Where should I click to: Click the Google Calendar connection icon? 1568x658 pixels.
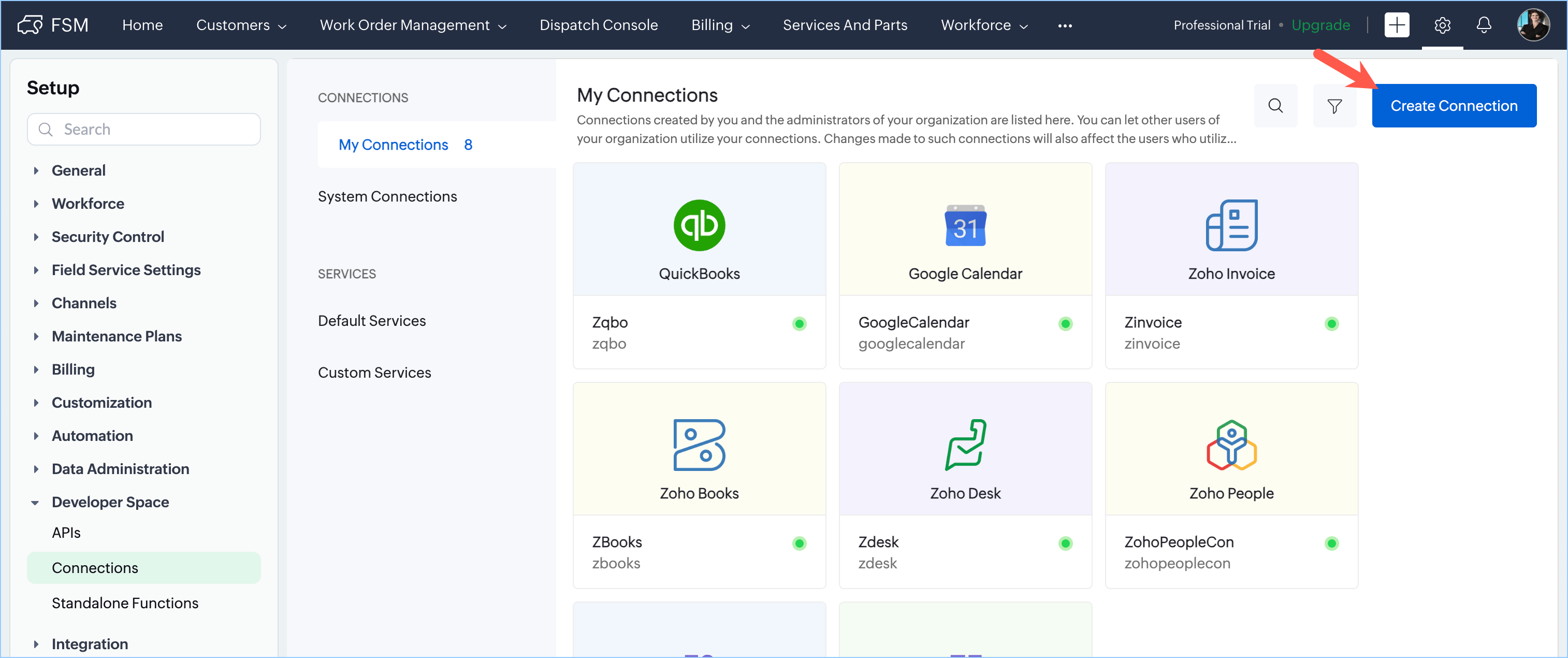pyautogui.click(x=965, y=225)
